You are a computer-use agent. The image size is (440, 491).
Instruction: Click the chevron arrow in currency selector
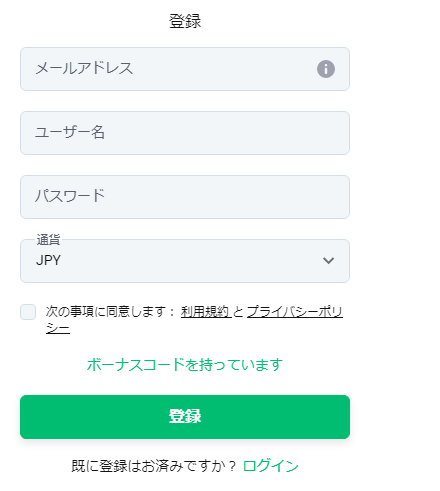[x=328, y=261]
